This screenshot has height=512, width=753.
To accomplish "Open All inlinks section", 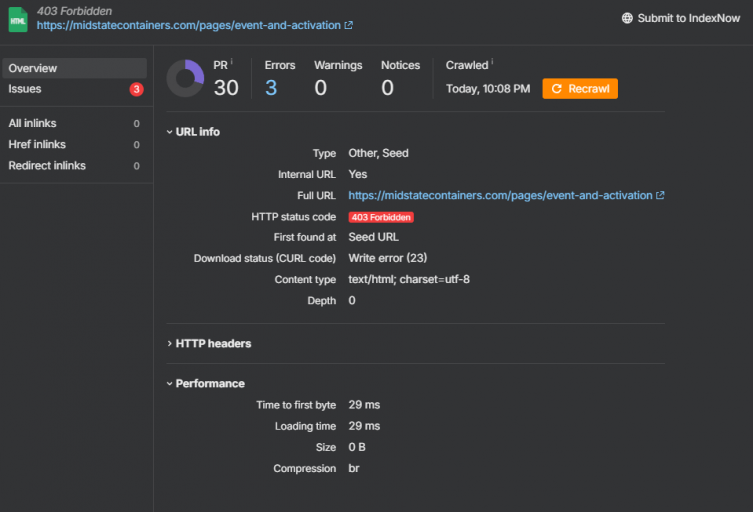I will [74, 123].
